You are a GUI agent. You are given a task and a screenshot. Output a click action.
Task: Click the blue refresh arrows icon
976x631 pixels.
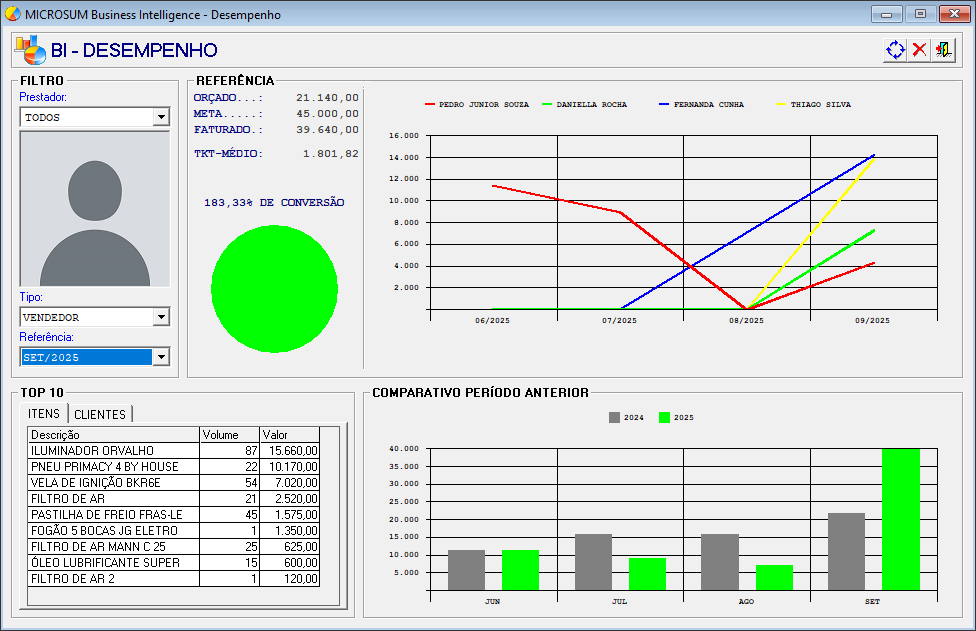(x=895, y=50)
